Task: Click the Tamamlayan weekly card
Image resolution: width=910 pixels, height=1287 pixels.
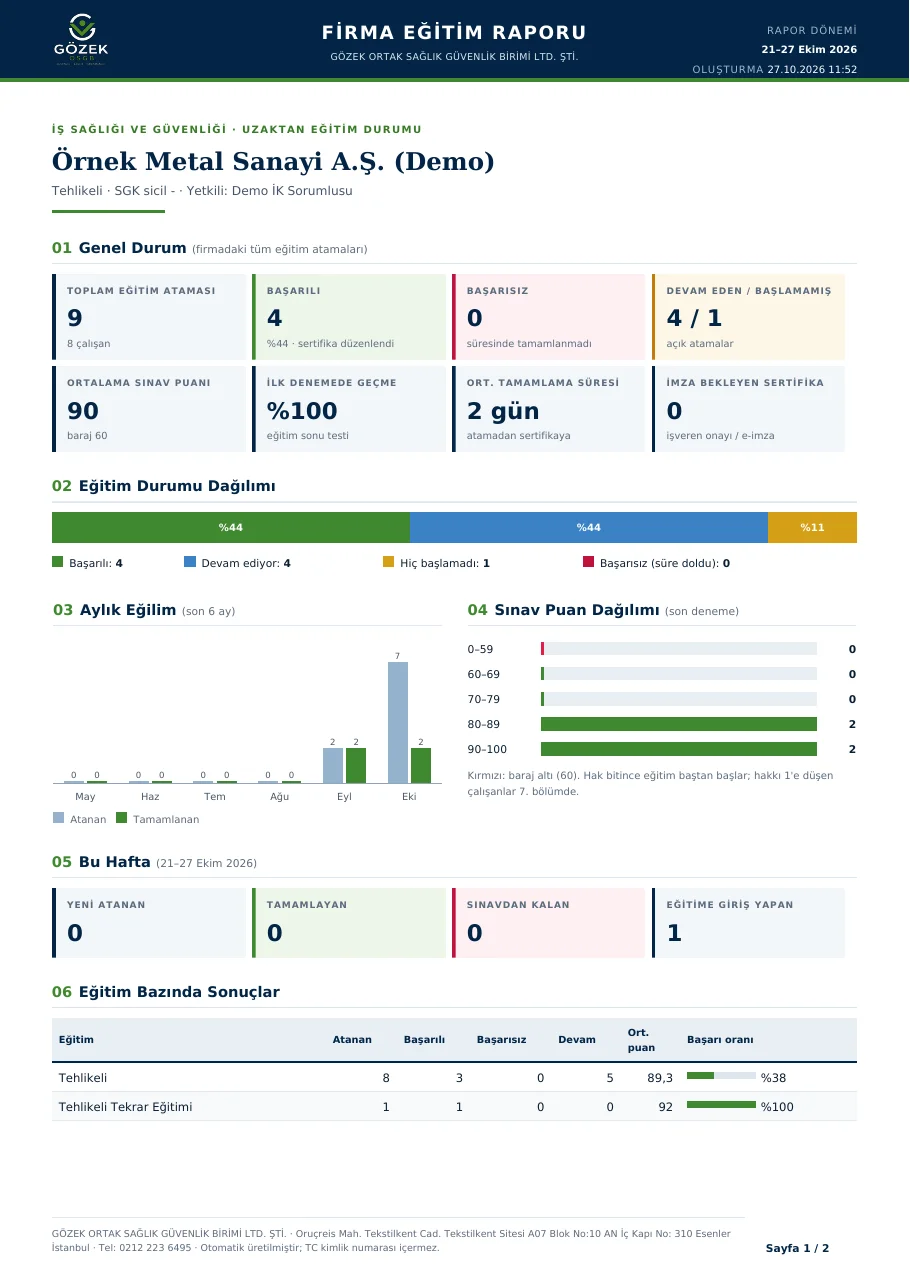Action: click(349, 923)
